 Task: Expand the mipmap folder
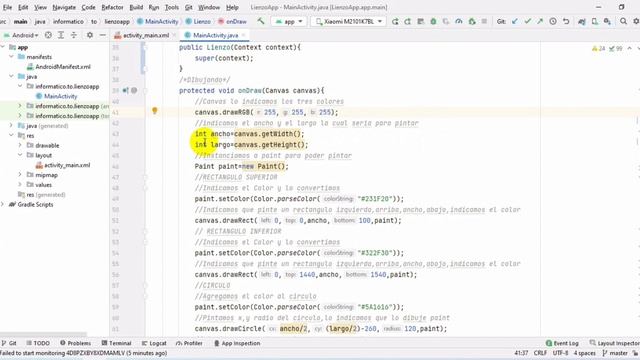click(20, 175)
